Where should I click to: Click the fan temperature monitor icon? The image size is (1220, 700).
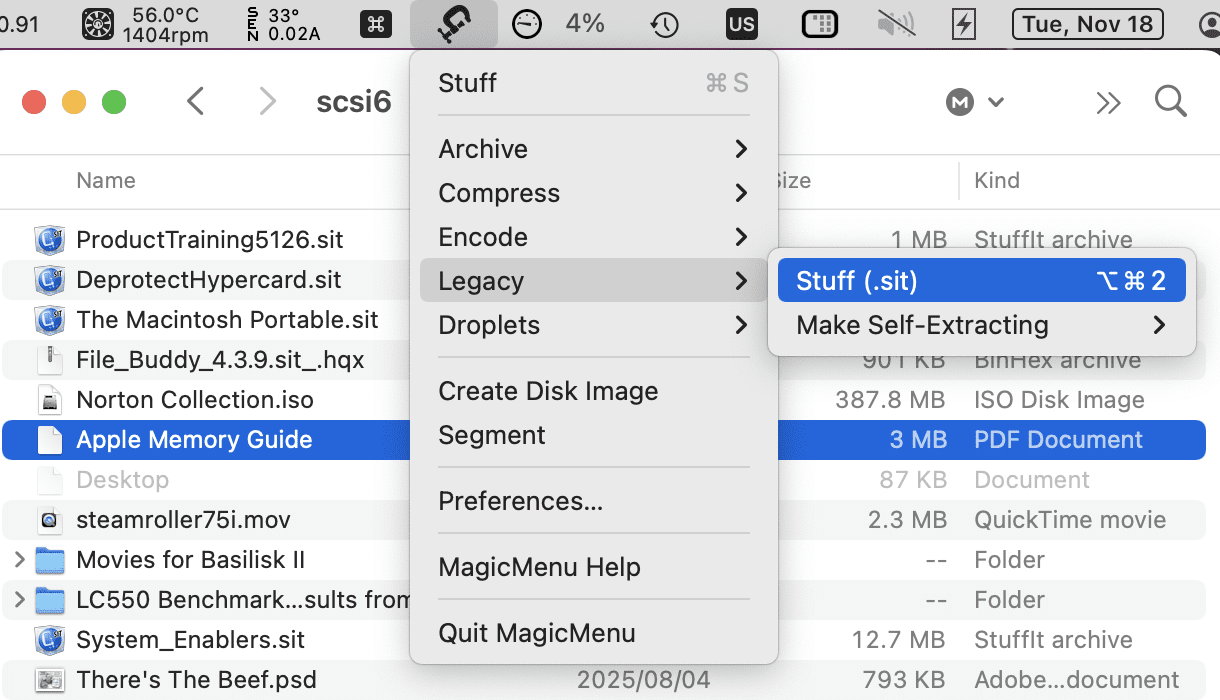coord(97,24)
